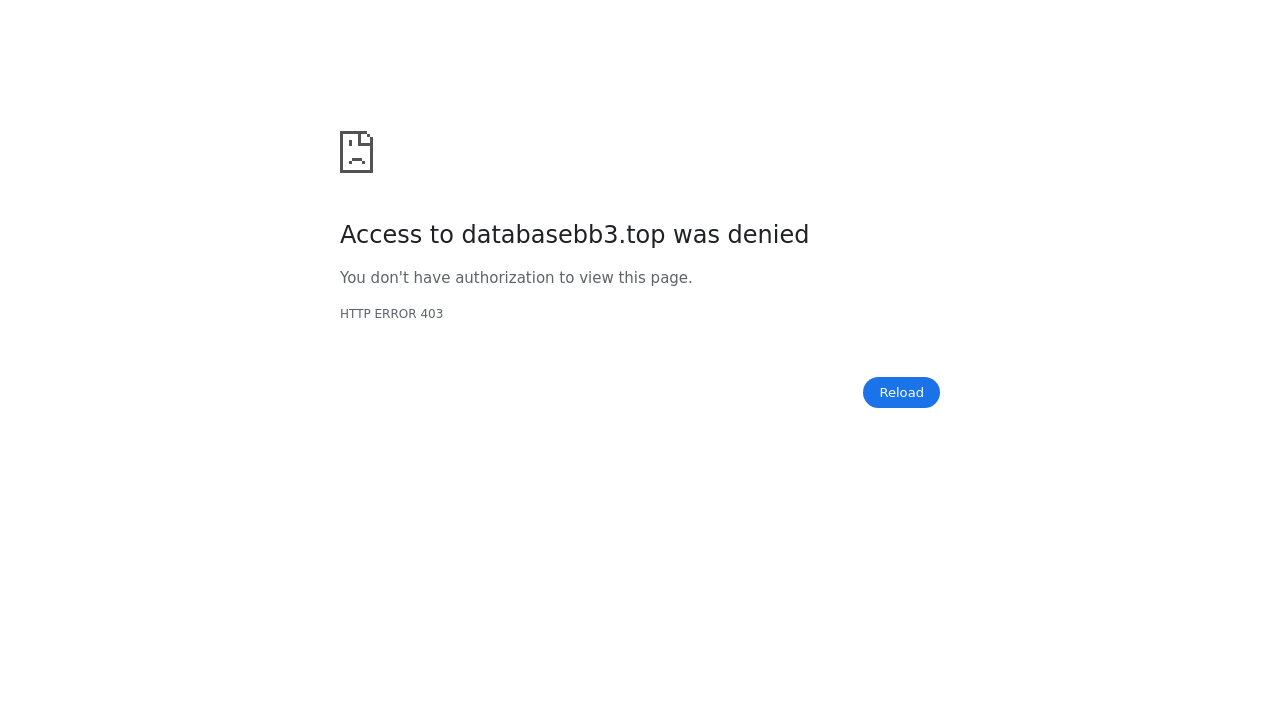Click the sad page error icon
This screenshot has width=1280, height=720.
coord(356,152)
